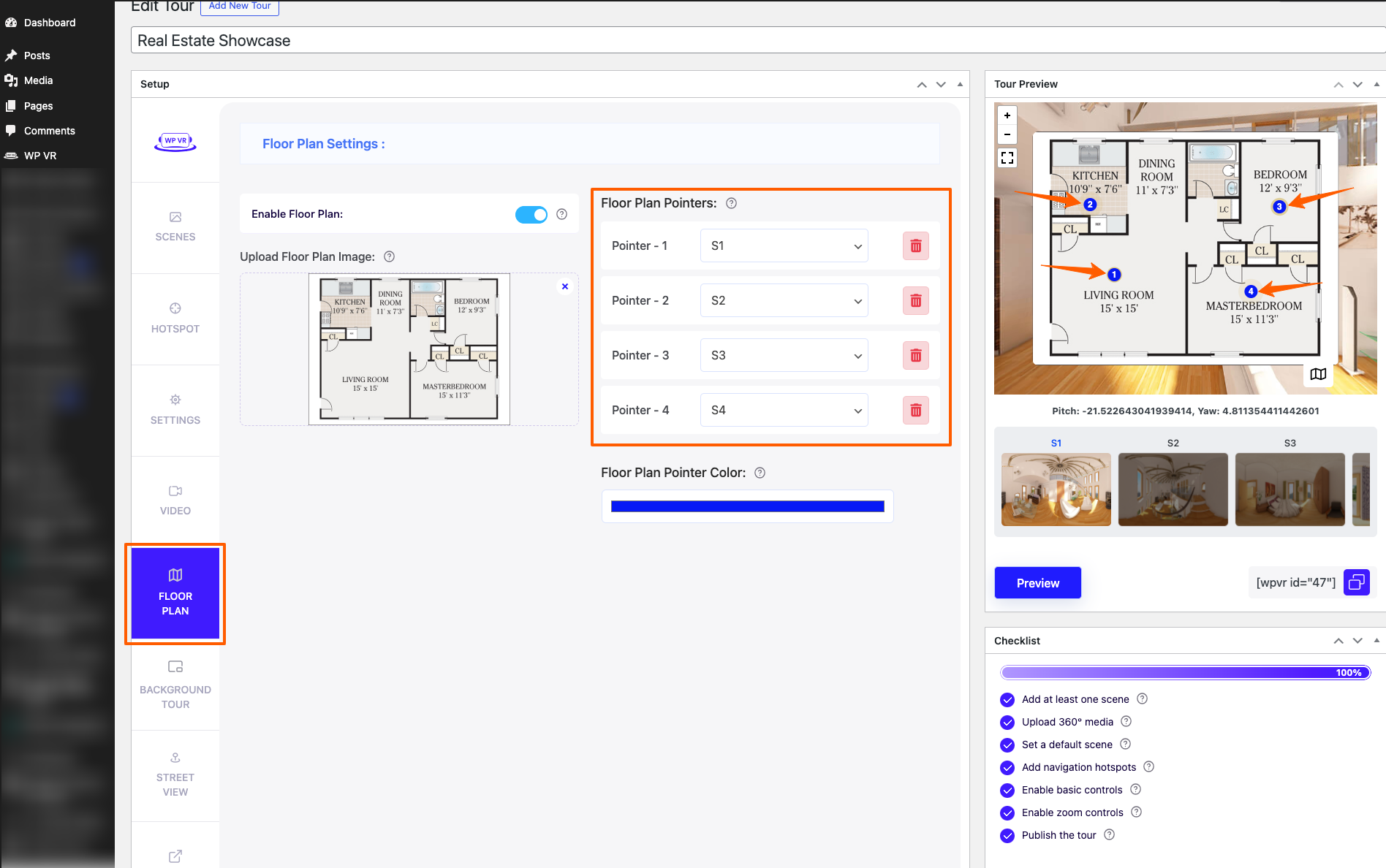The image size is (1386, 868).
Task: Open the Pointer - 4 scene dropdown
Action: [784, 411]
